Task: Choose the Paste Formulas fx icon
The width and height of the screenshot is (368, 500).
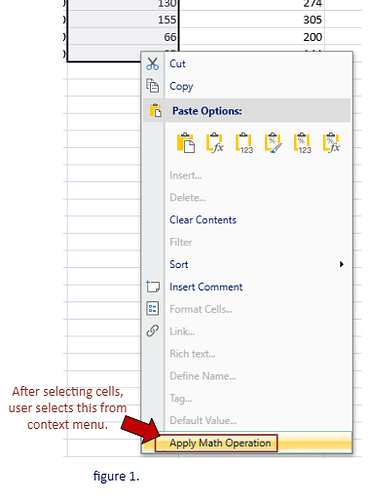Action: coord(215,143)
